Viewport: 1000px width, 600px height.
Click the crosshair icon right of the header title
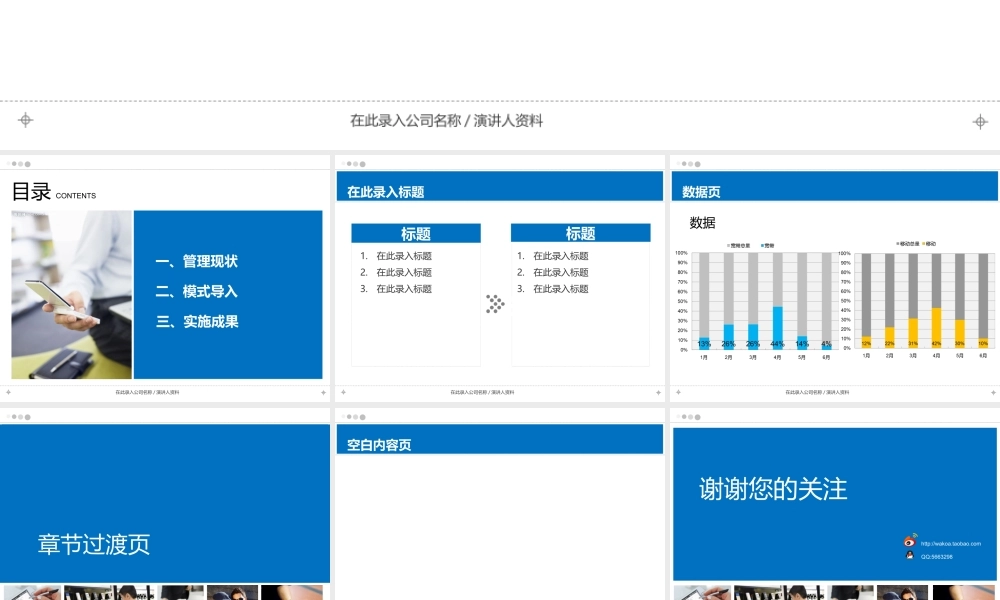pyautogui.click(x=980, y=121)
